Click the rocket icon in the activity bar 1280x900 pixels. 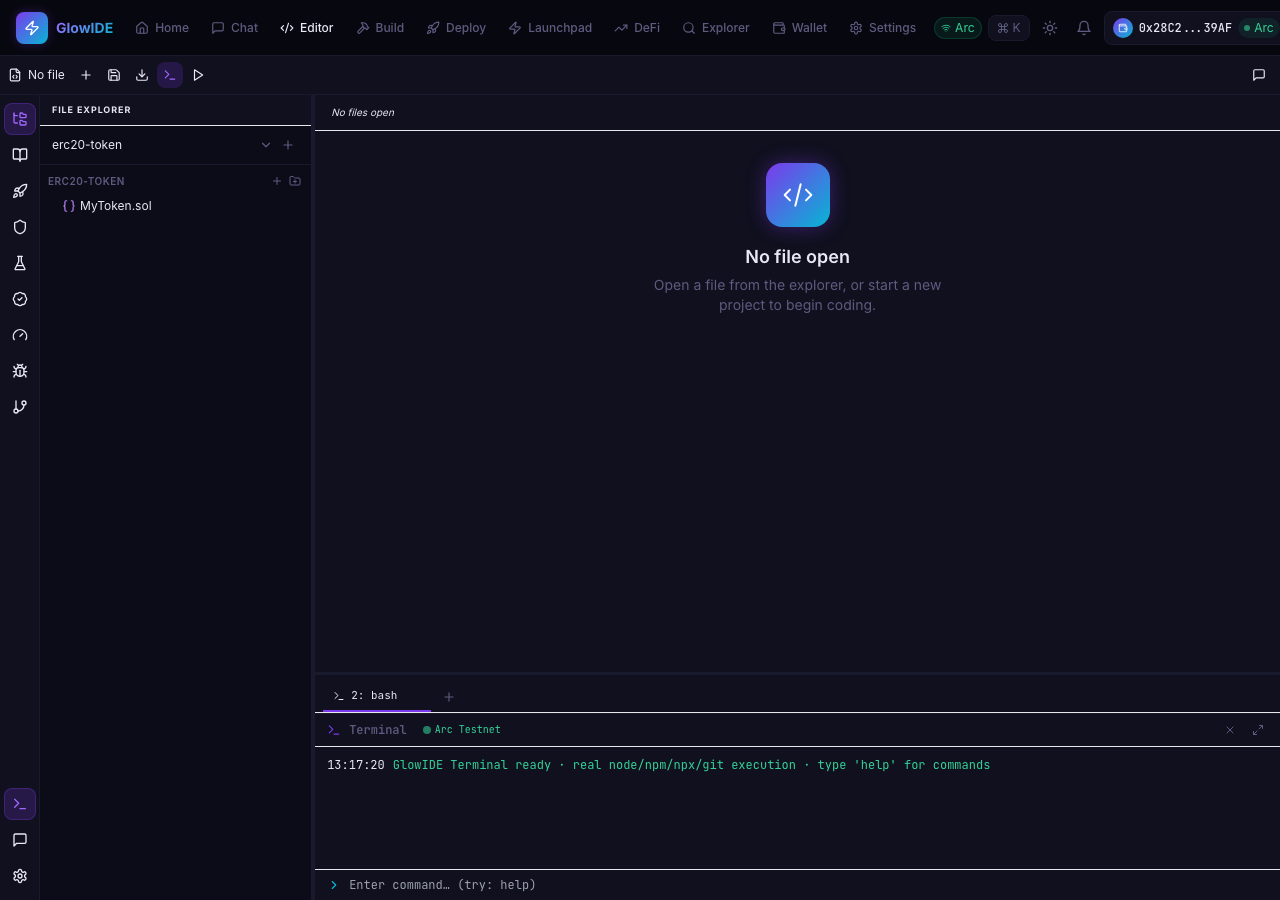(x=20, y=191)
